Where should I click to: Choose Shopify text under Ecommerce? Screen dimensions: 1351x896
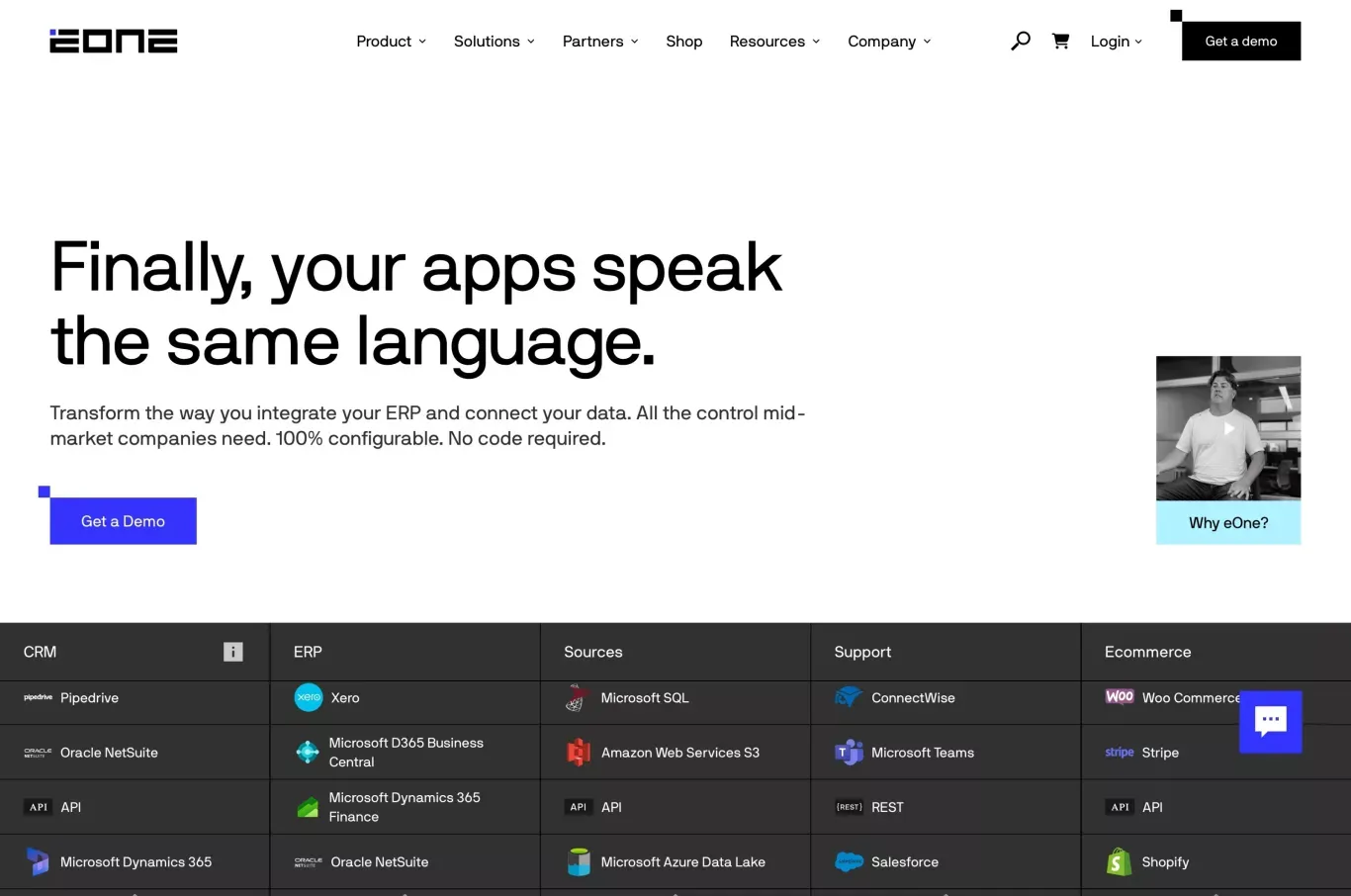tap(1165, 862)
